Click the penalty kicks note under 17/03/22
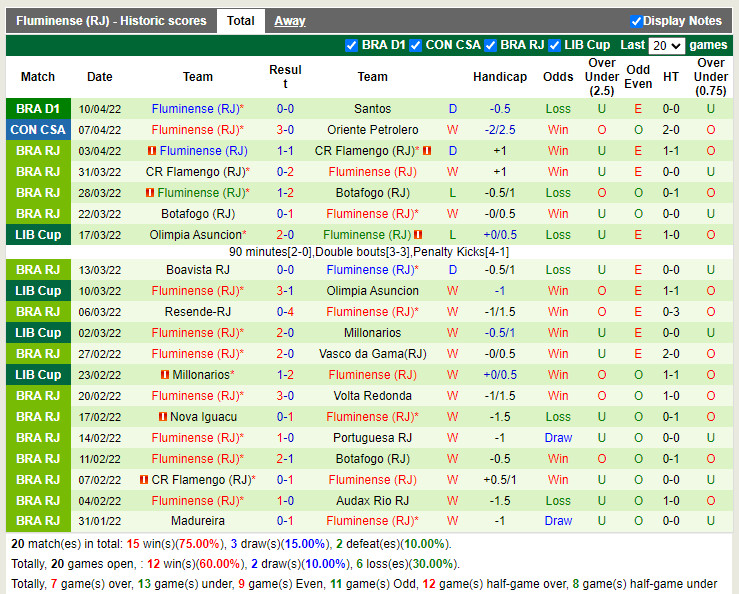The width and height of the screenshot is (739, 594). [x=369, y=252]
